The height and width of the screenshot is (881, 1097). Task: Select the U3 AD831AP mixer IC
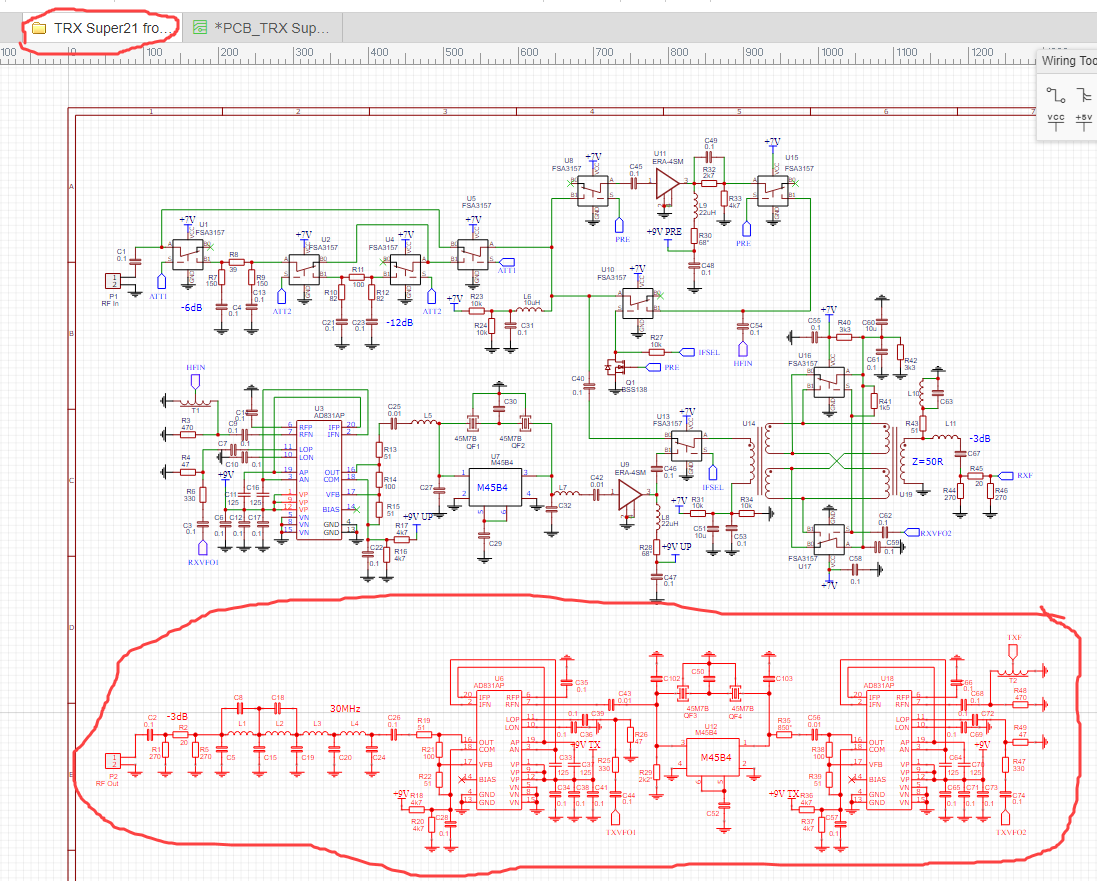click(318, 478)
